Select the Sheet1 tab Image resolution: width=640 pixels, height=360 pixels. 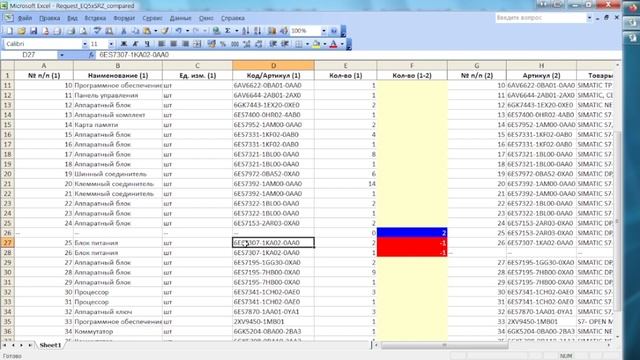coord(50,345)
